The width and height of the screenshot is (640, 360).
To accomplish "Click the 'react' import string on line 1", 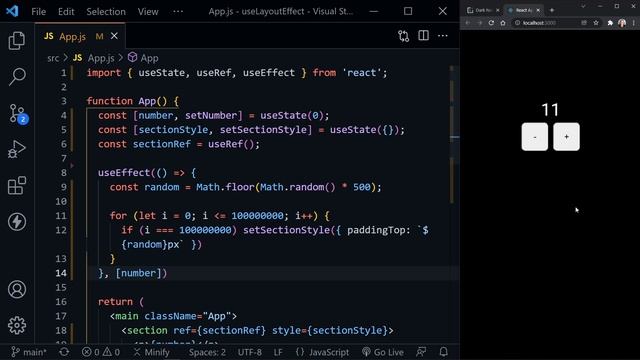I will pyautogui.click(x=361, y=73).
